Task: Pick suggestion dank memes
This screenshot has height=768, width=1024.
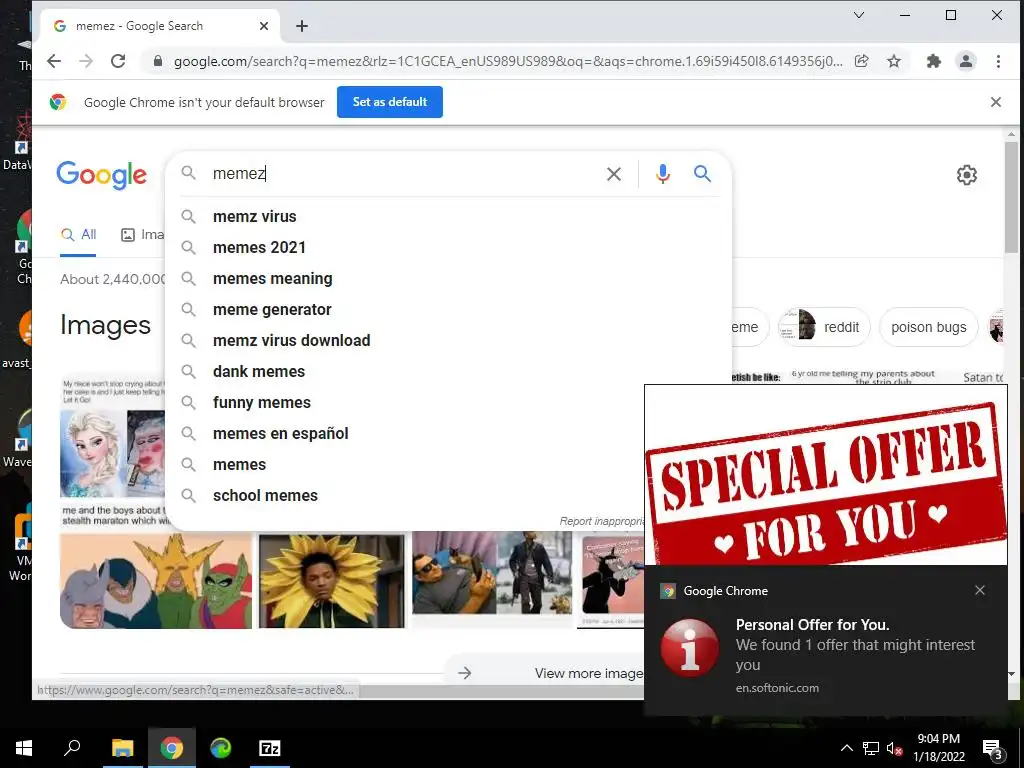Action: (449, 372)
